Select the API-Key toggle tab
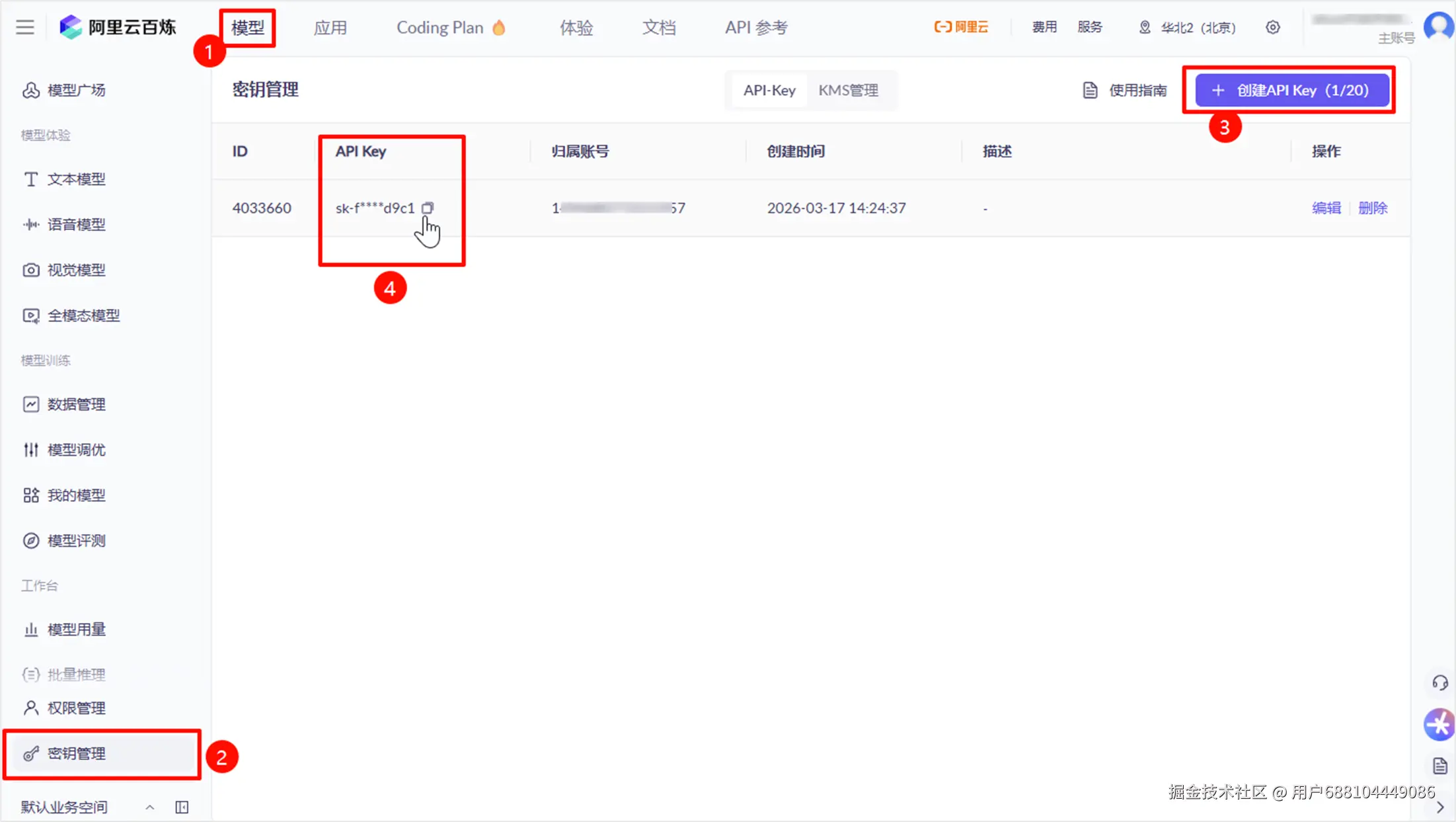The height and width of the screenshot is (822, 1456). click(x=769, y=90)
